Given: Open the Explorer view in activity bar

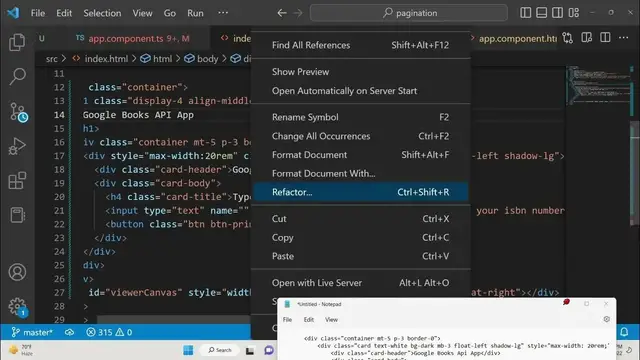Looking at the screenshot, I should click(x=17, y=42).
